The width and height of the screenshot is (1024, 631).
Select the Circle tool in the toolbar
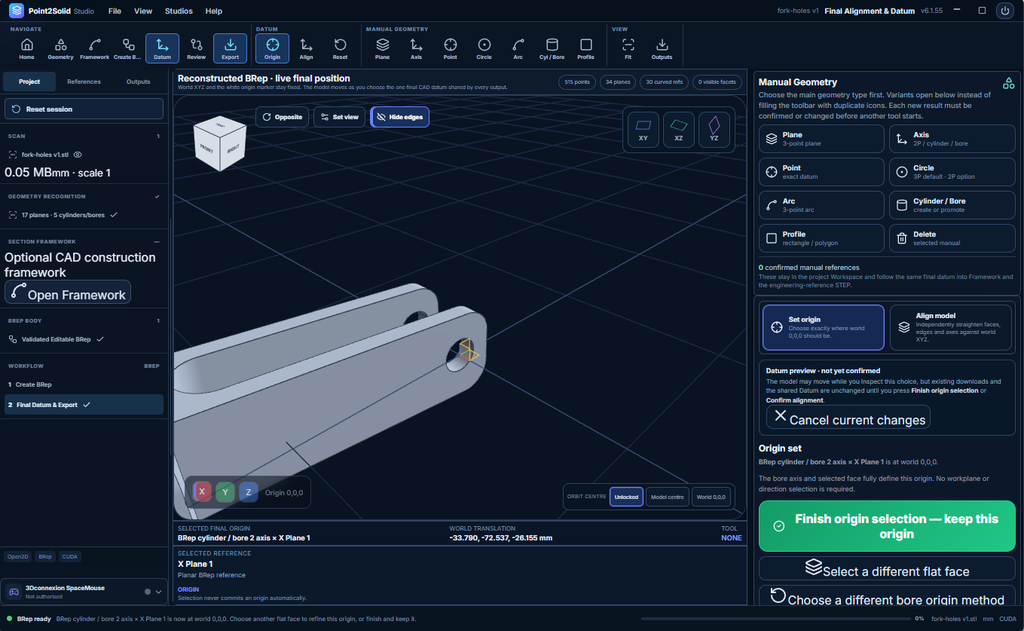484,48
